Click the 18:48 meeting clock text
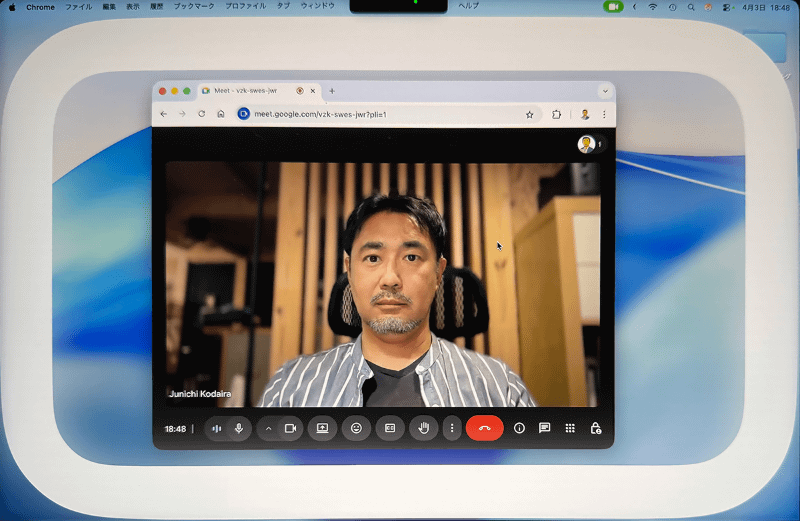The height and width of the screenshot is (521, 800). tap(175, 429)
